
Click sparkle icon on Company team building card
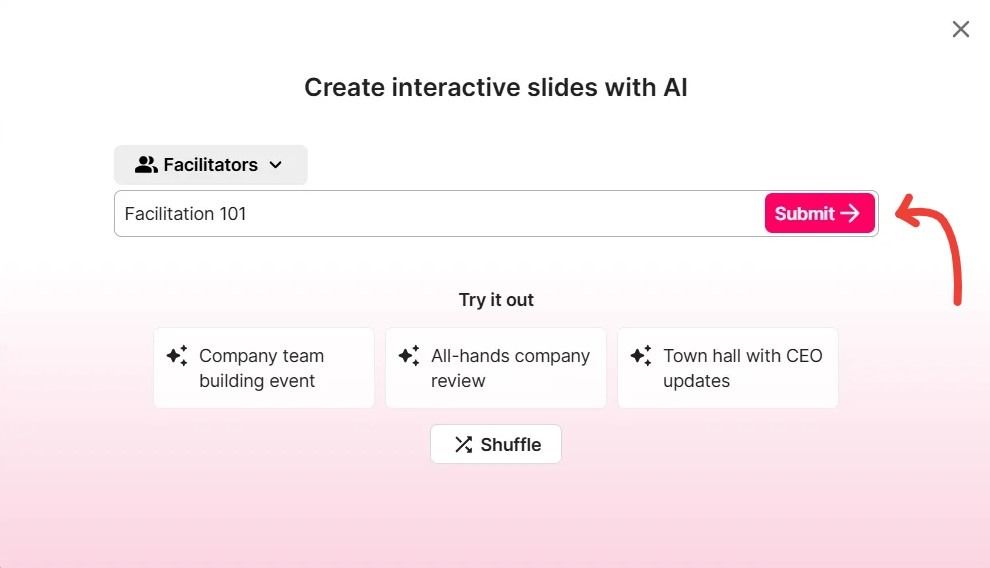pos(177,356)
